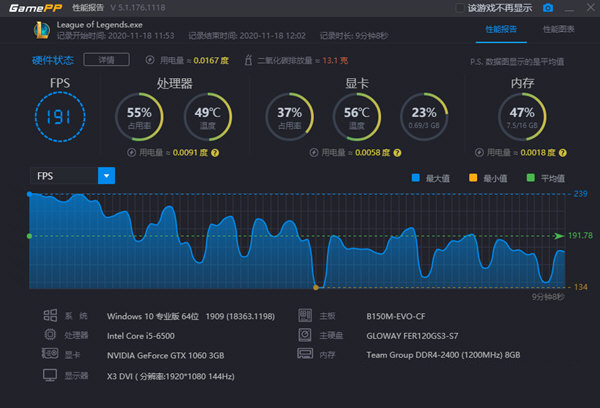Click the GPU 37% usage gauge
Viewport: 600px width, 408px height.
(x=290, y=117)
